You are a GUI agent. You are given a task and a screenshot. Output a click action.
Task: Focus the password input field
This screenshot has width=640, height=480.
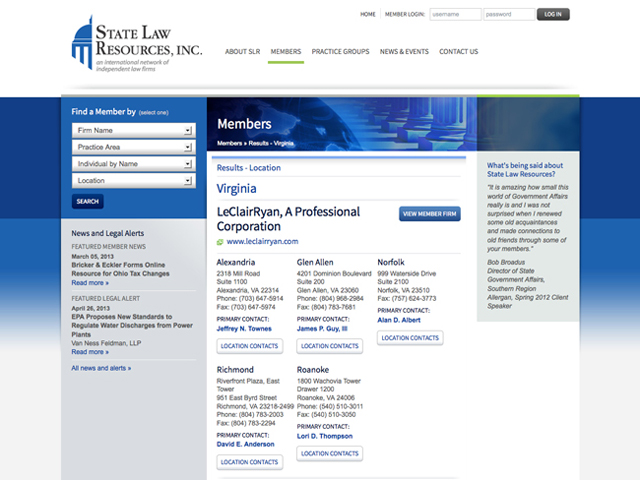(x=509, y=14)
